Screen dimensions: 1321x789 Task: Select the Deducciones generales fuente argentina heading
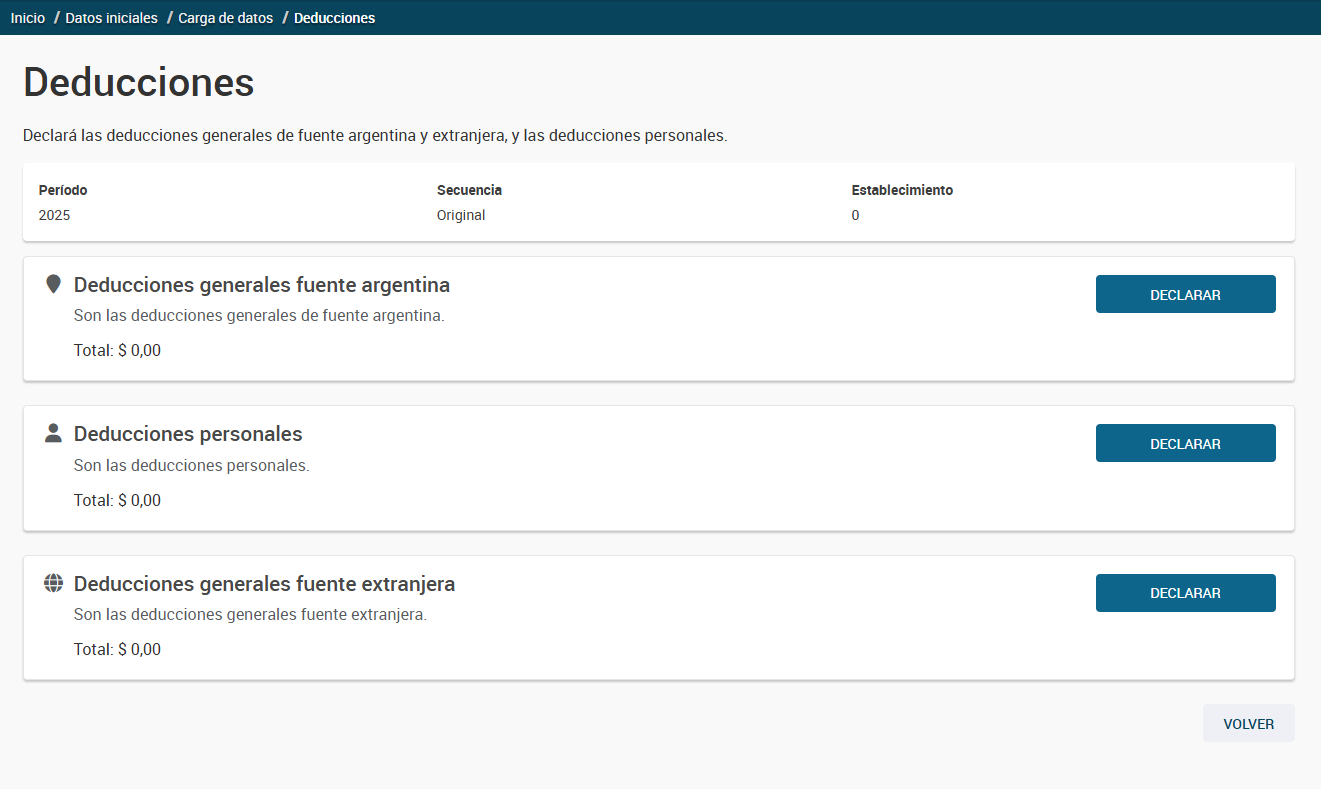click(x=262, y=285)
